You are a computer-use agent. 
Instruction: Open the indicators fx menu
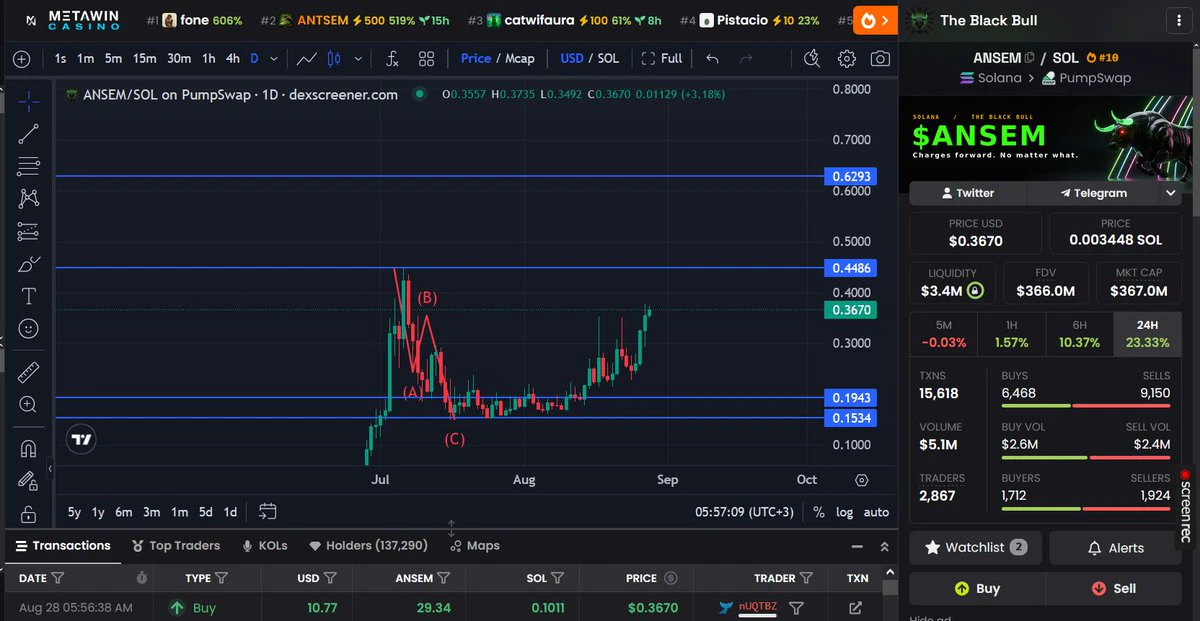pyautogui.click(x=393, y=59)
